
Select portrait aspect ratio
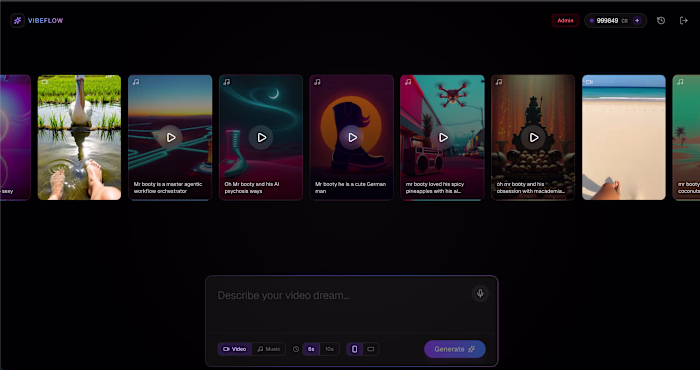tap(354, 349)
